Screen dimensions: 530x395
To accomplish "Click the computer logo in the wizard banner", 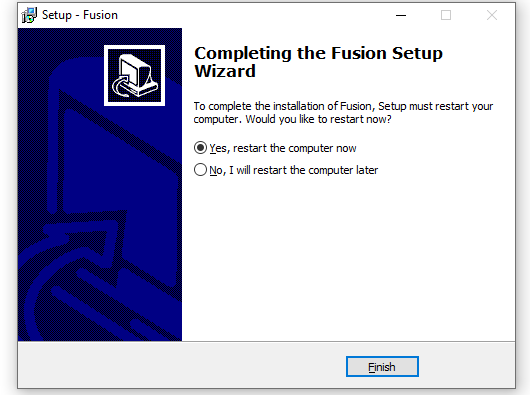I will tap(135, 75).
